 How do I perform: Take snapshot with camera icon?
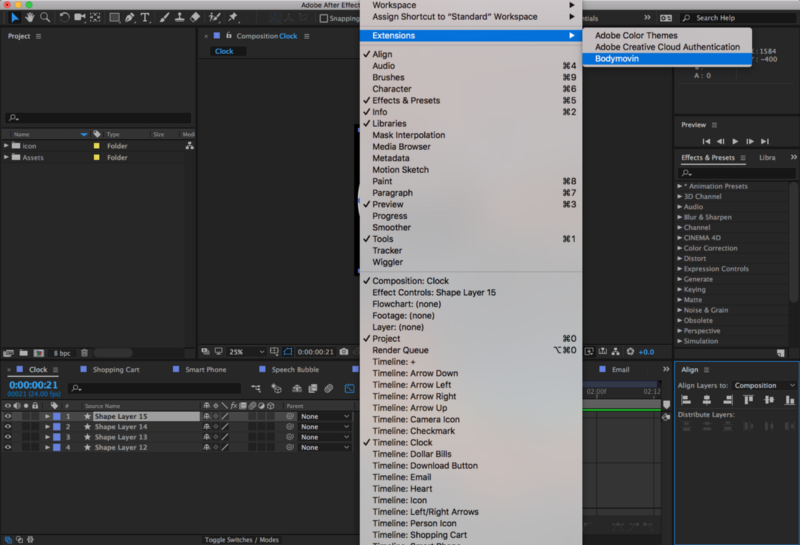[x=344, y=352]
